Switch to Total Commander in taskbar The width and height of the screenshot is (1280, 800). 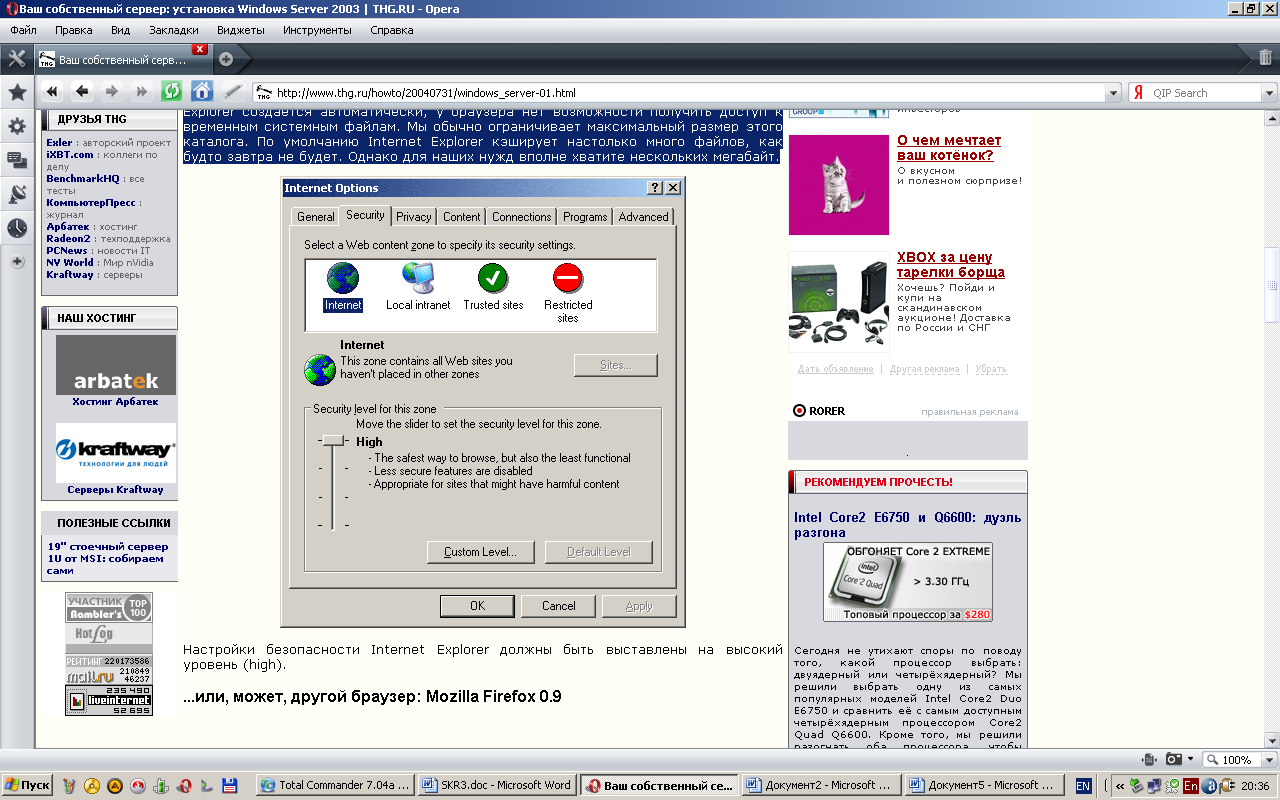tap(335, 786)
